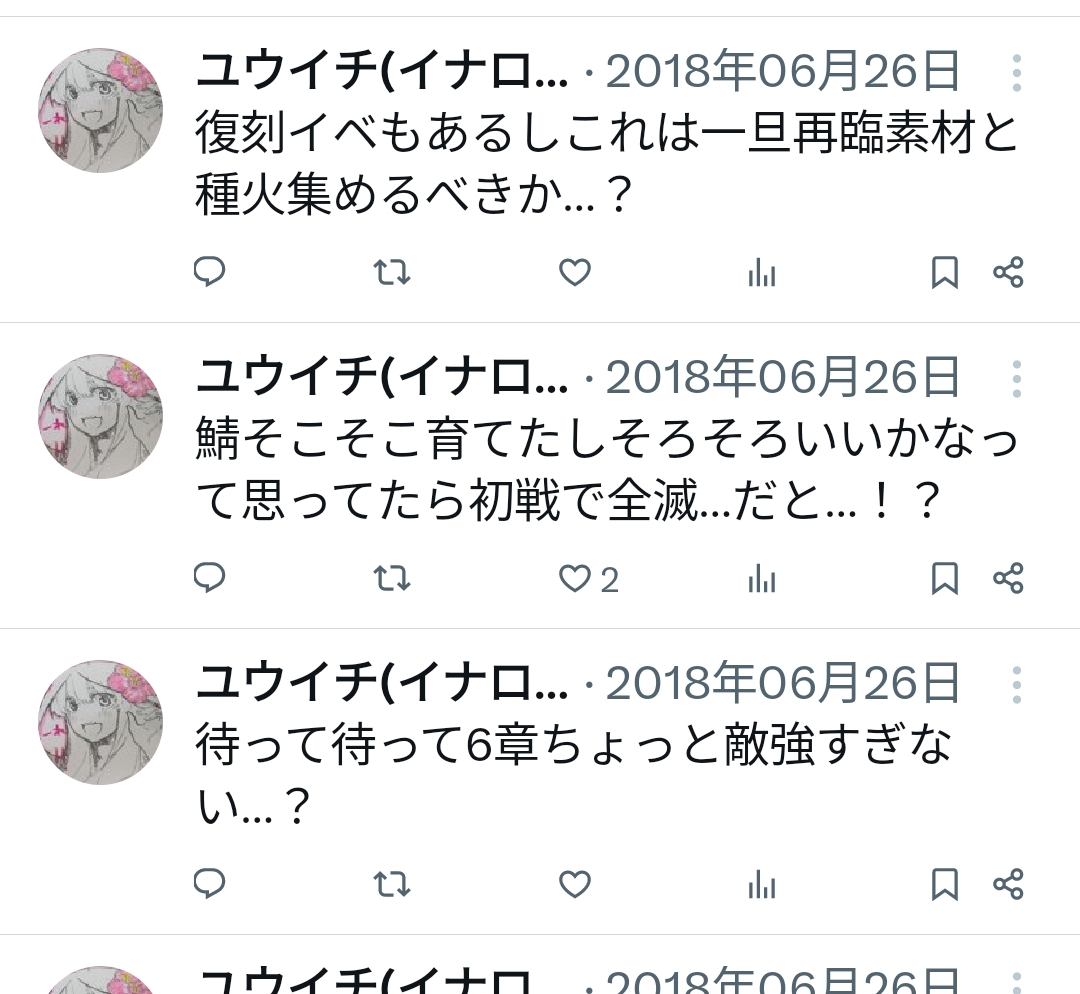View analytics of the 復刻イベ tweet
The image size is (1080, 994).
762,273
